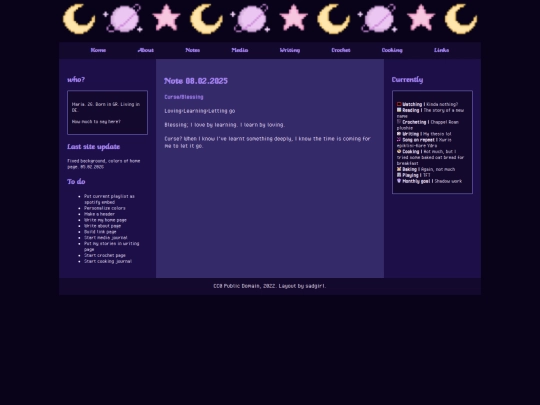Click the 'Write about page' item
The image size is (540, 405).
[102, 226]
